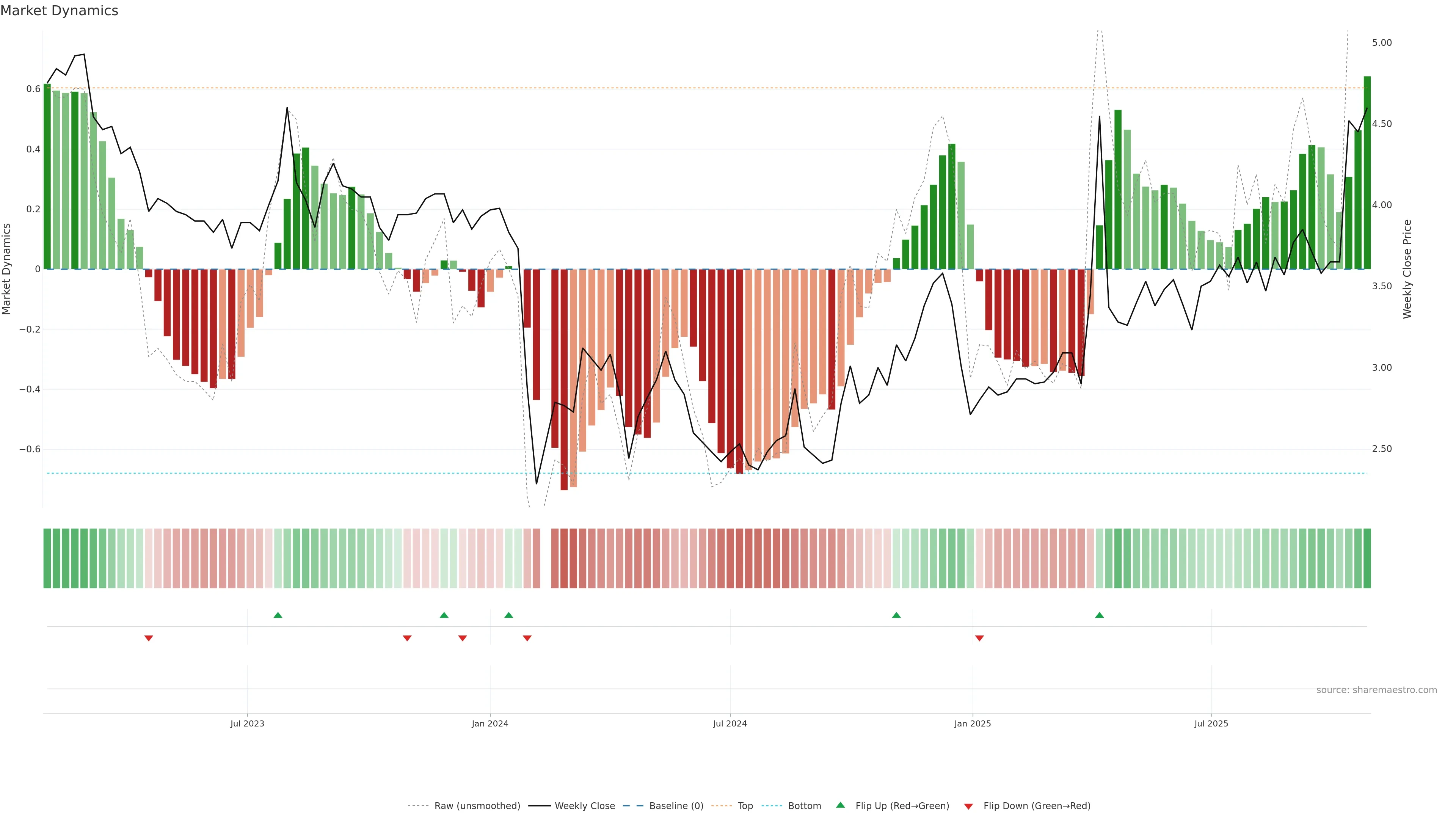Click the Jul 2024 x-axis label
Viewport: 1456px width, 819px height.
730,723
